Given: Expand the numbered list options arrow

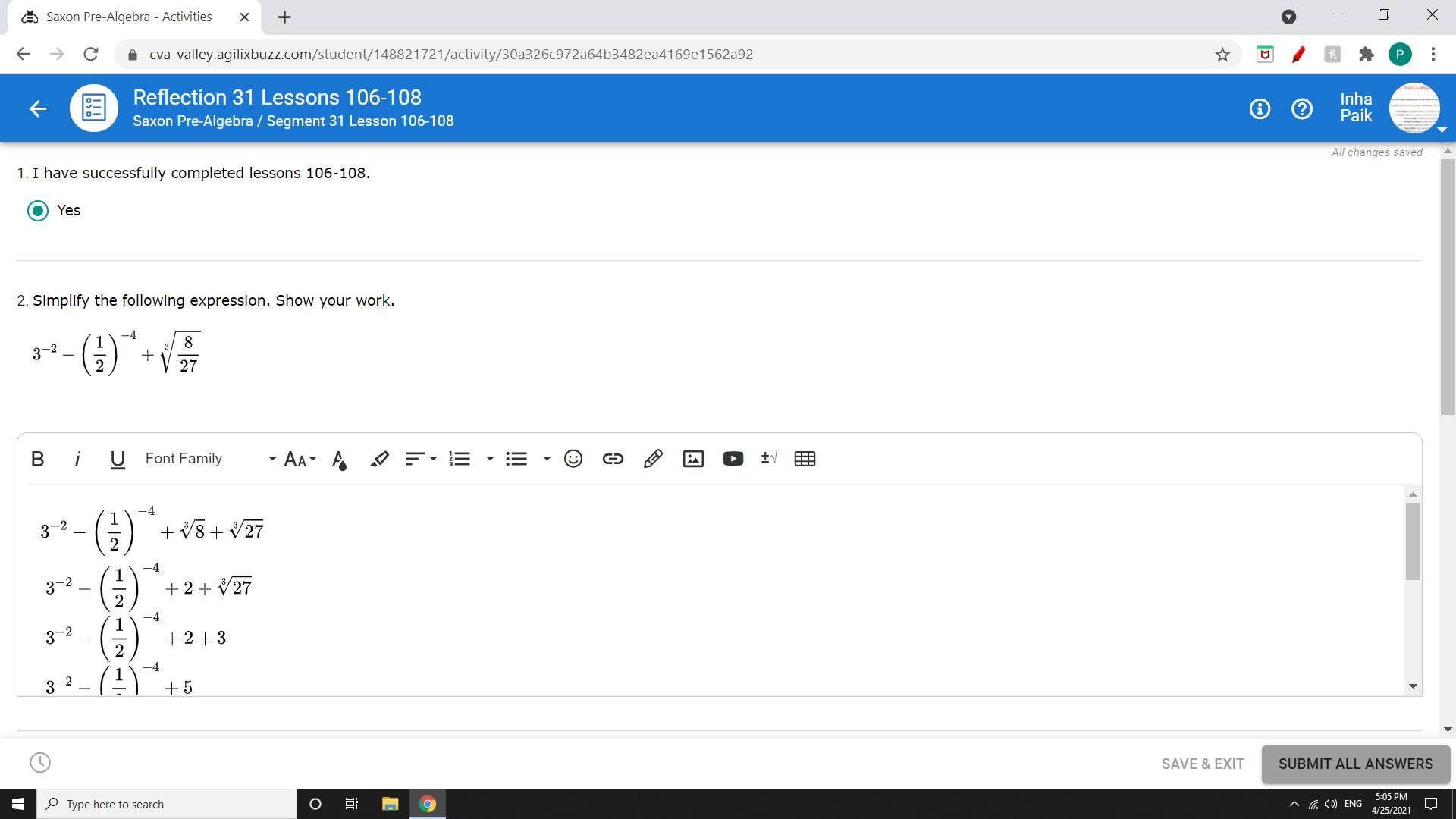Looking at the screenshot, I should [x=490, y=459].
